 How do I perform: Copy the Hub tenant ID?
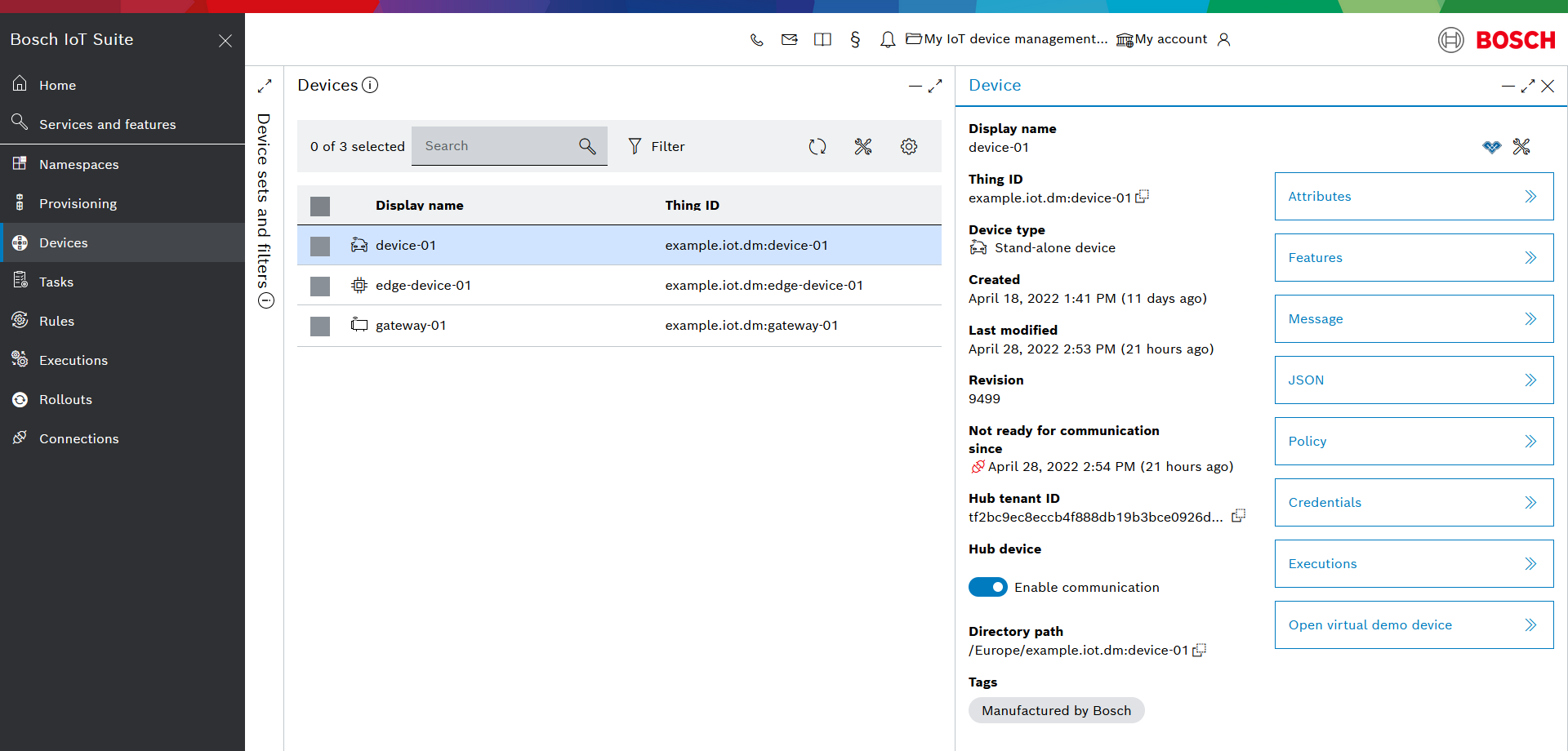(x=1239, y=516)
